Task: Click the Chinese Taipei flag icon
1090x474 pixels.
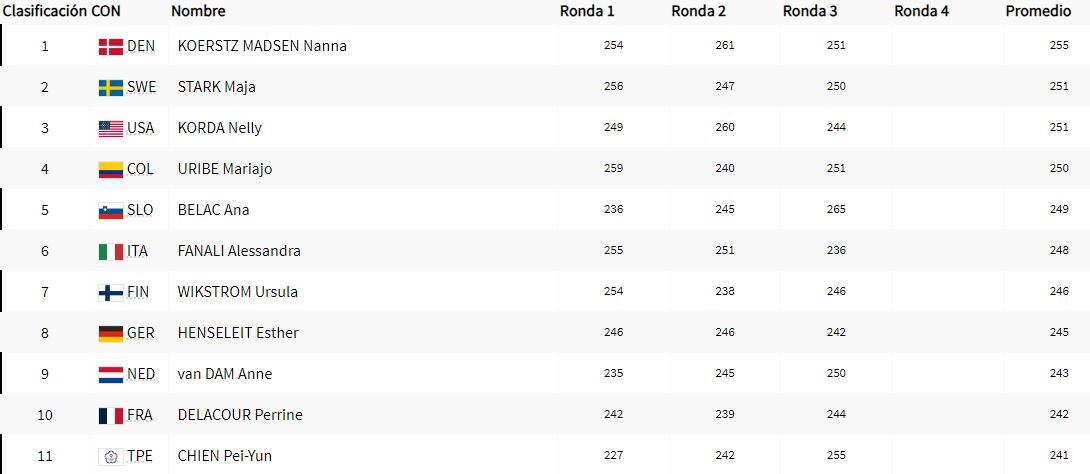Action: pyautogui.click(x=110, y=456)
